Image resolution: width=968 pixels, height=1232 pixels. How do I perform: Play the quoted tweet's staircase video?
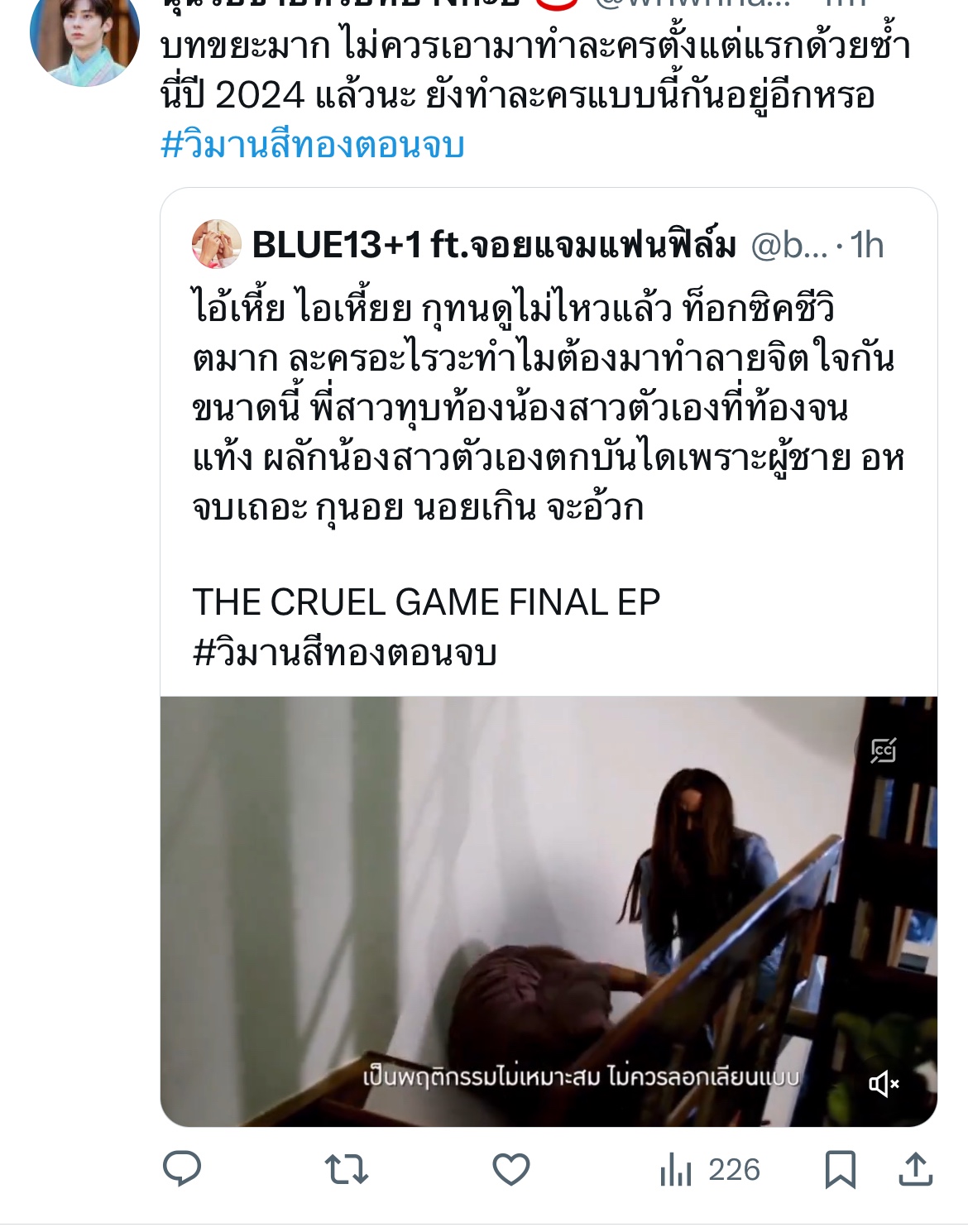pos(549,911)
